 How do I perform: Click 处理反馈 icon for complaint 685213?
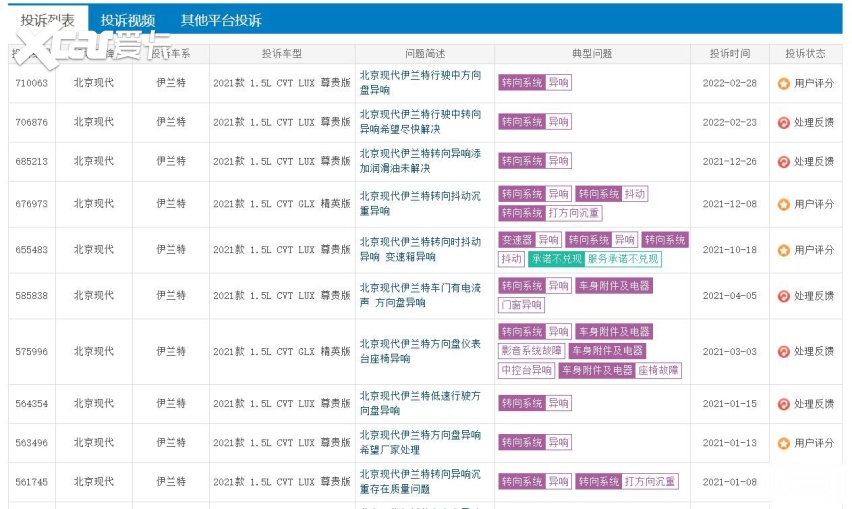click(784, 162)
